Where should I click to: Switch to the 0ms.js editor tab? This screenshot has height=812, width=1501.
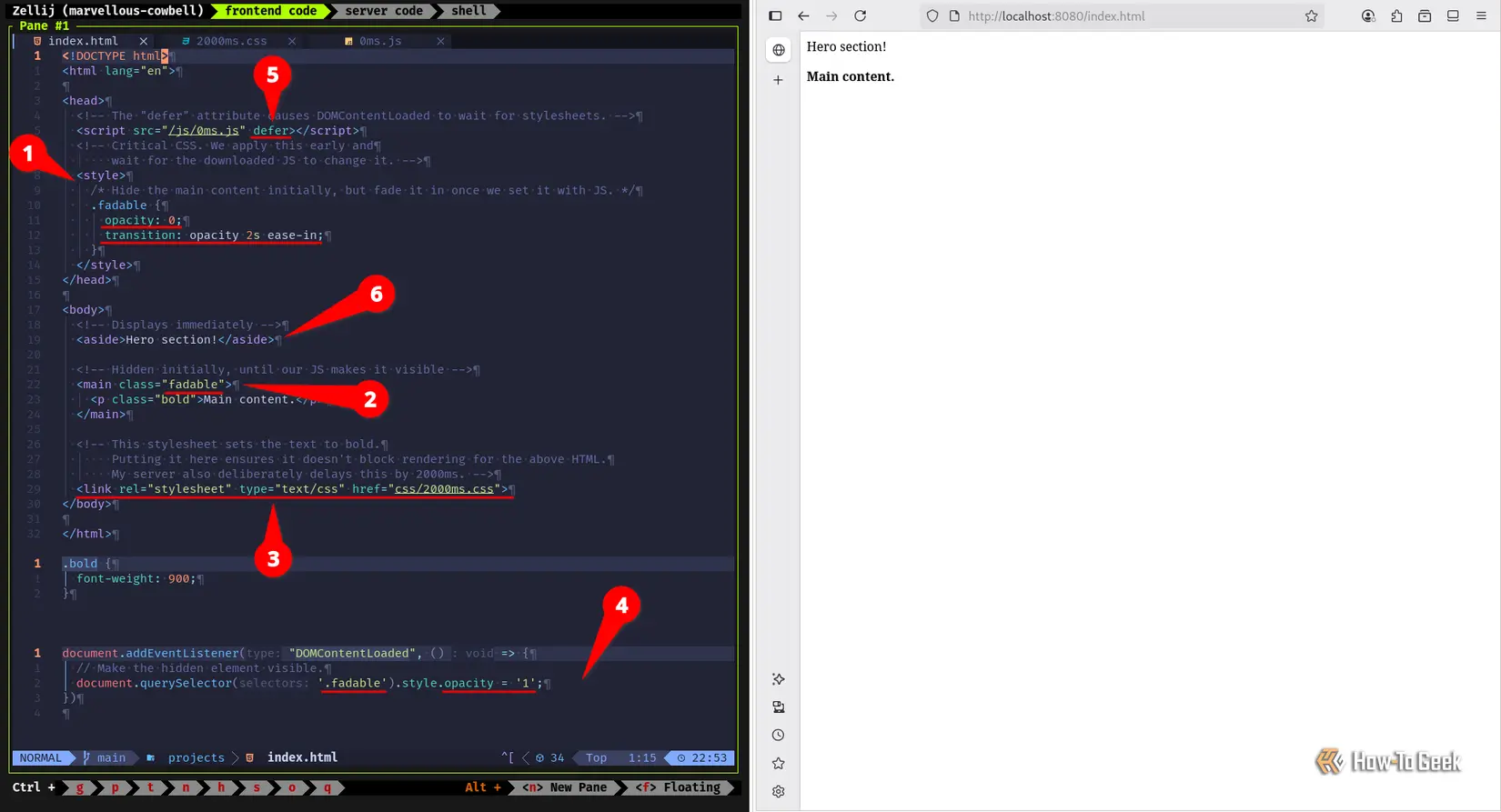(x=380, y=41)
